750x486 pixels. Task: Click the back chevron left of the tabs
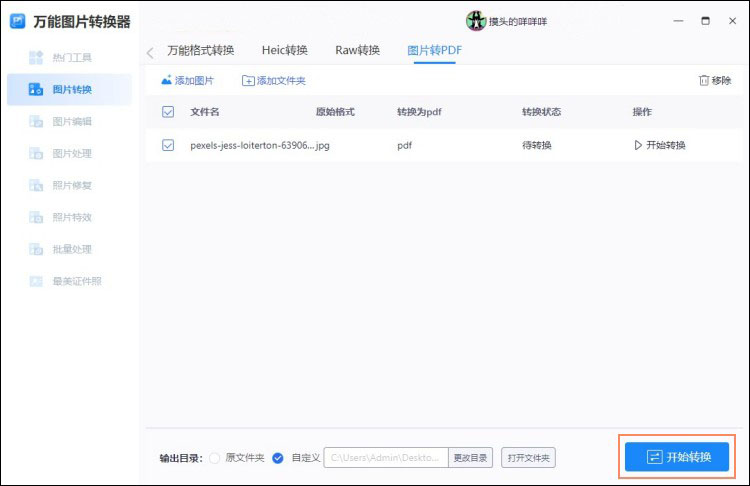tap(150, 53)
